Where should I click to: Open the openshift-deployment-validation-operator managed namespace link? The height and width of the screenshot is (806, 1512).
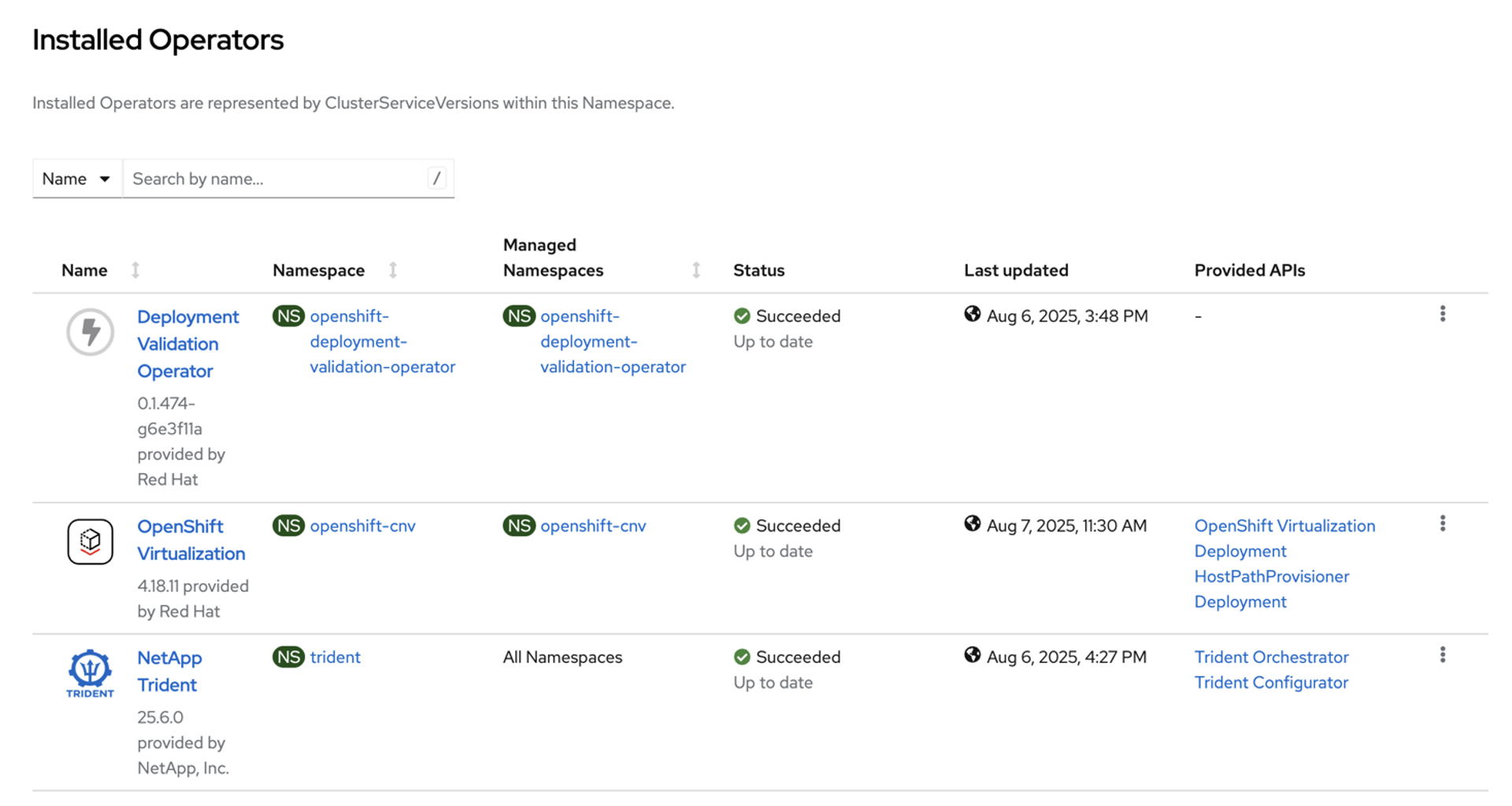point(613,341)
